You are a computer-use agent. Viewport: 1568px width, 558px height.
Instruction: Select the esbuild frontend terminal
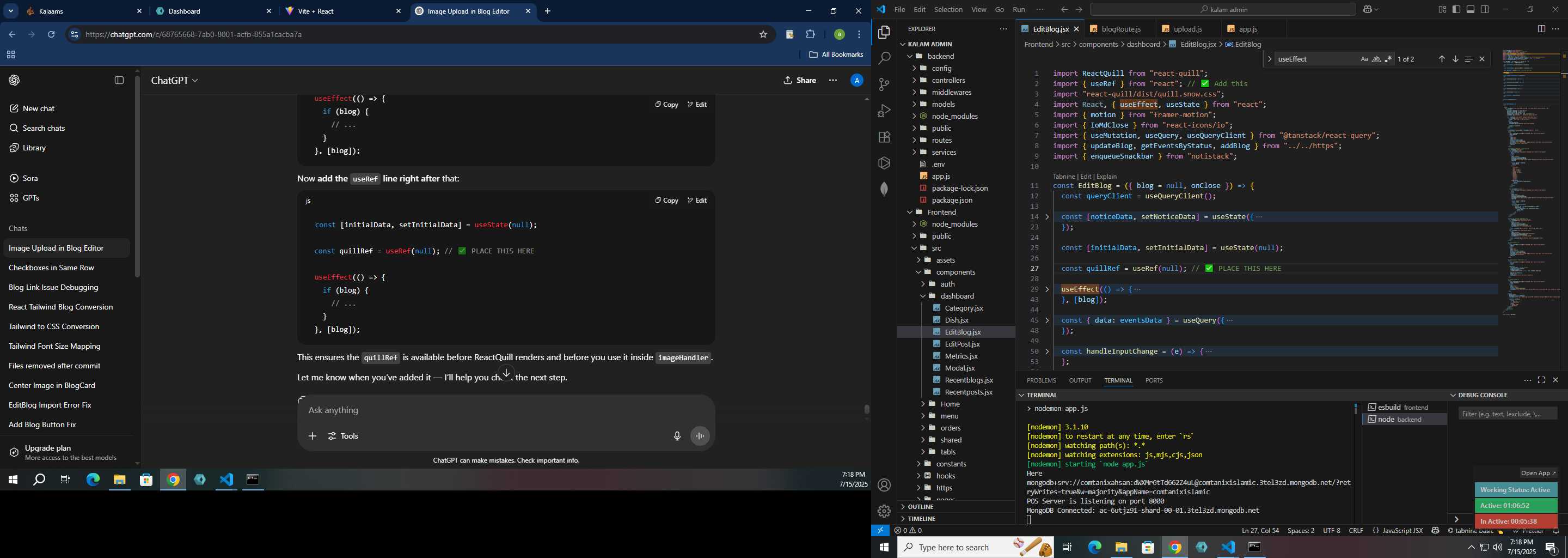(x=1404, y=408)
